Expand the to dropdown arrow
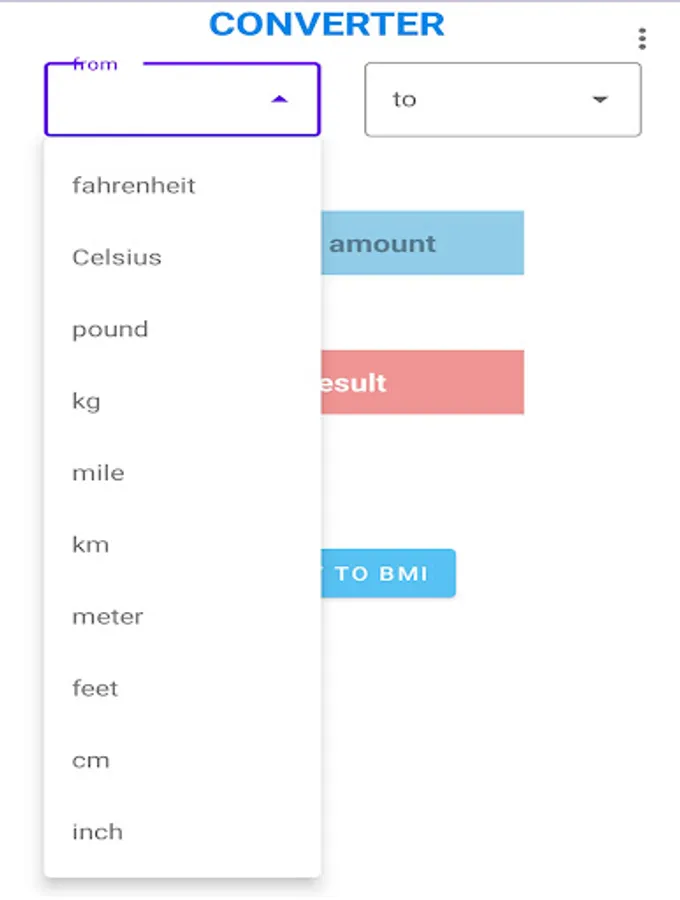680x900 pixels. (600, 99)
